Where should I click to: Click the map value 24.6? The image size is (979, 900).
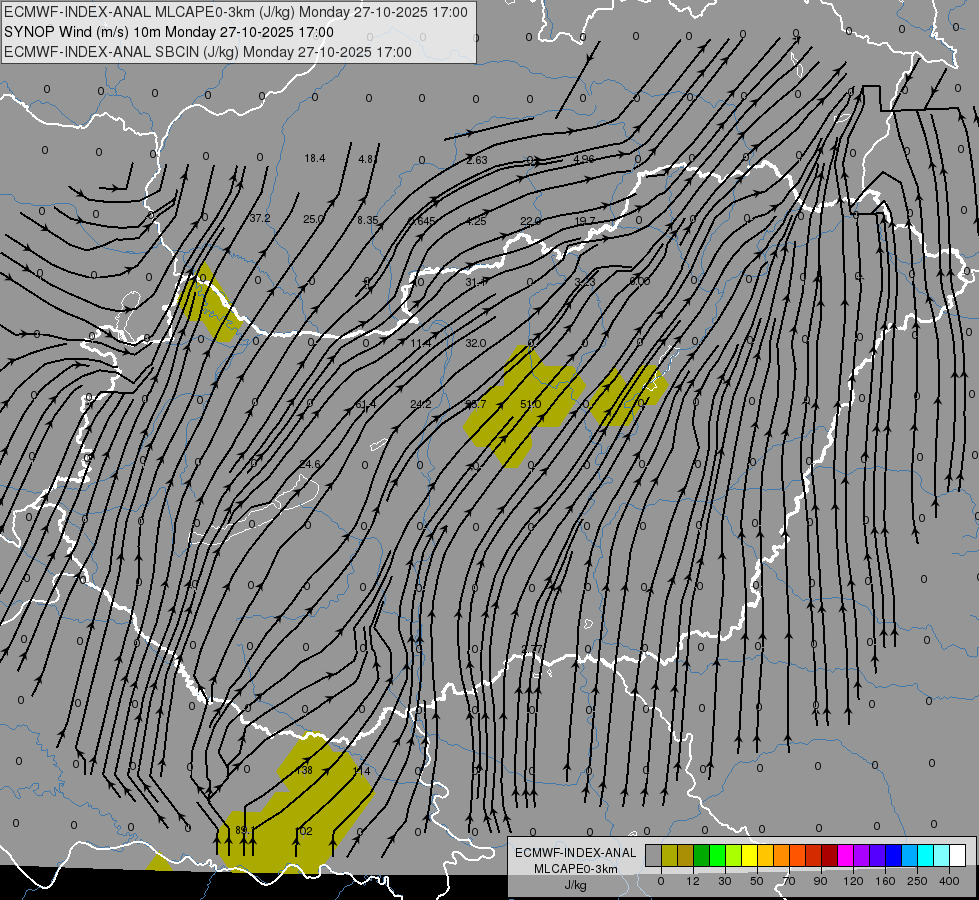pyautogui.click(x=310, y=464)
